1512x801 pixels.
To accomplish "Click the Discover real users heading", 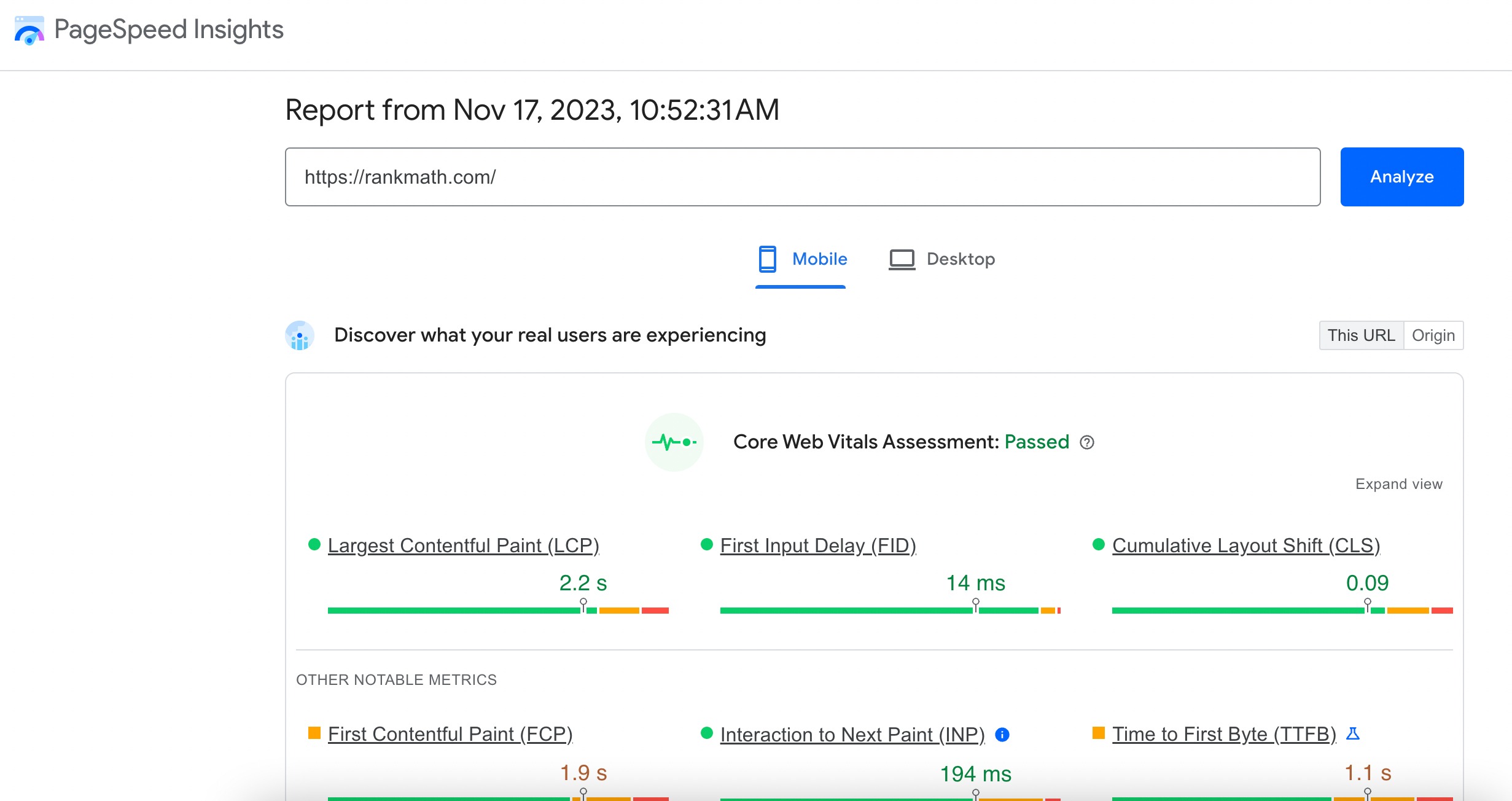I will (550, 335).
